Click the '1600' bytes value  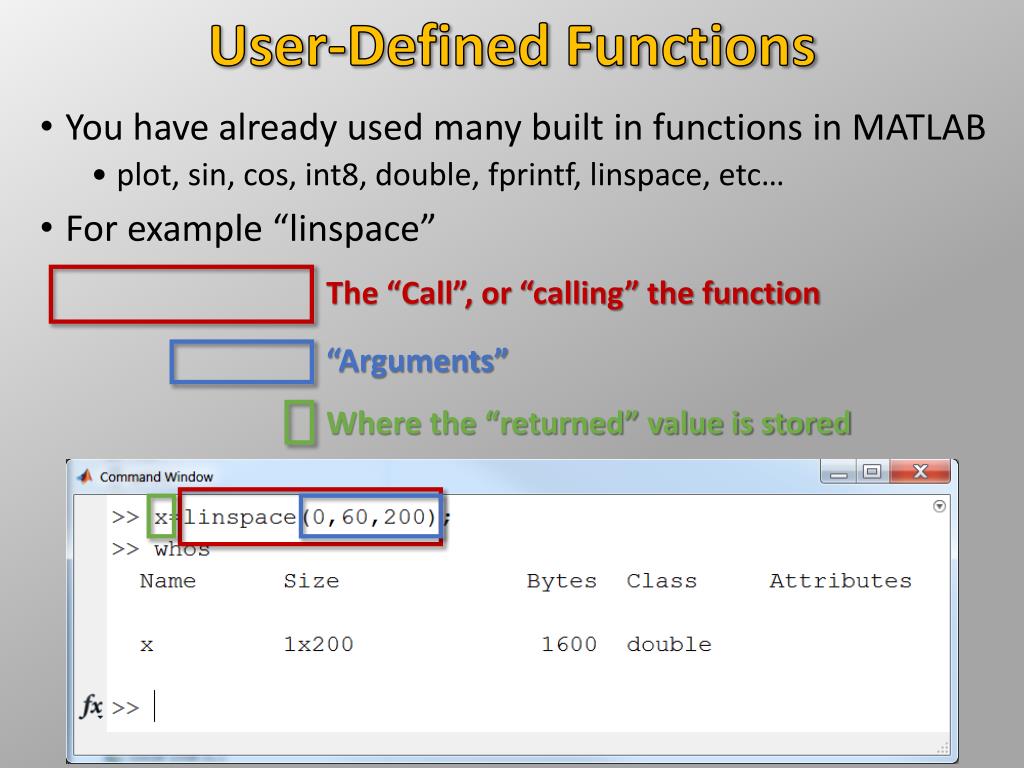tap(569, 645)
